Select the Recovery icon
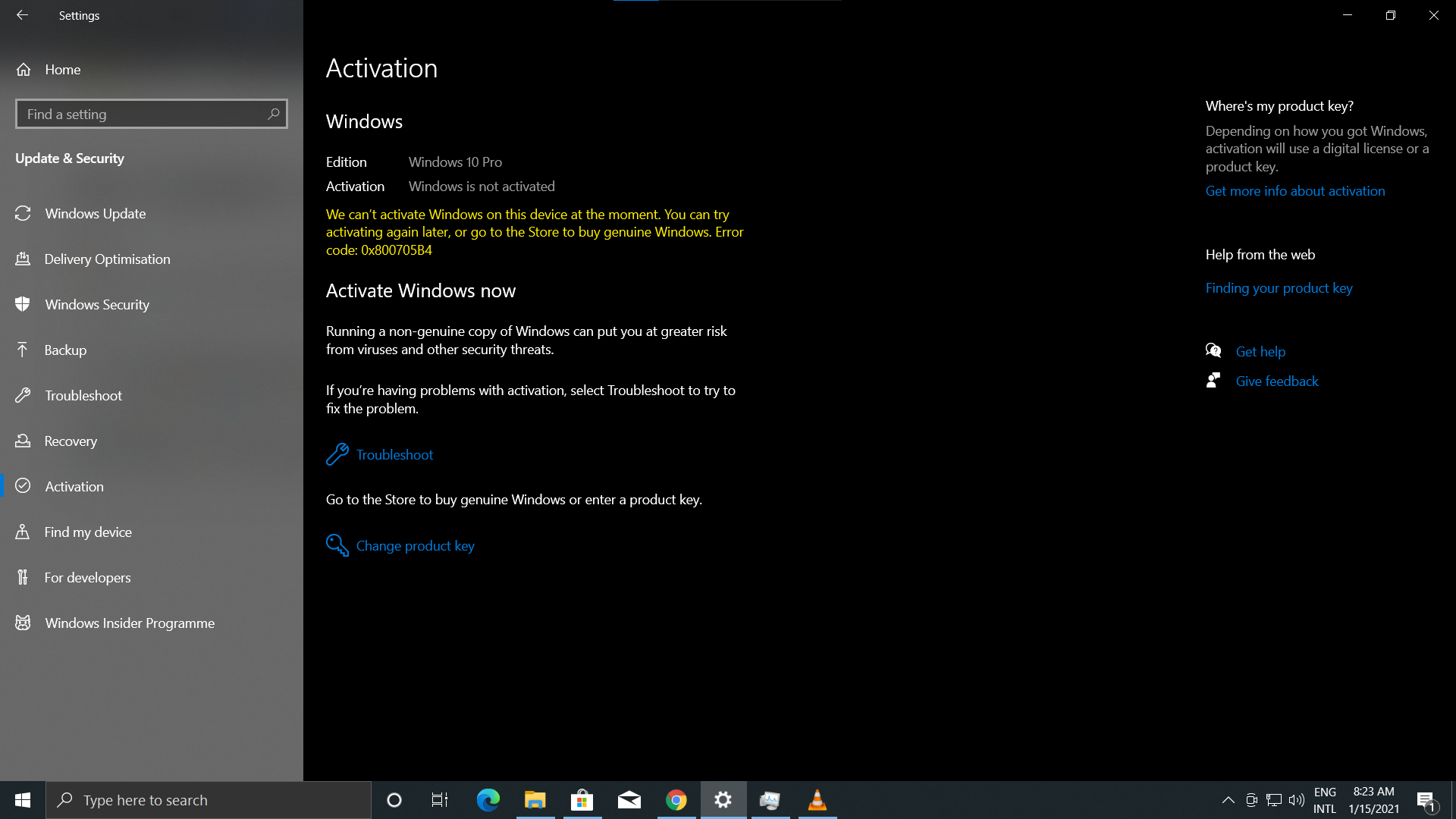This screenshot has width=1456, height=819. pyautogui.click(x=23, y=441)
